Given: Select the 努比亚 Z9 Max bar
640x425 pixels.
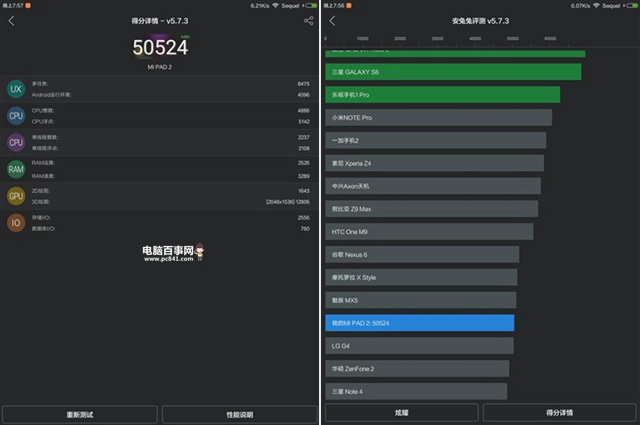Looking at the screenshot, I should coord(431,209).
